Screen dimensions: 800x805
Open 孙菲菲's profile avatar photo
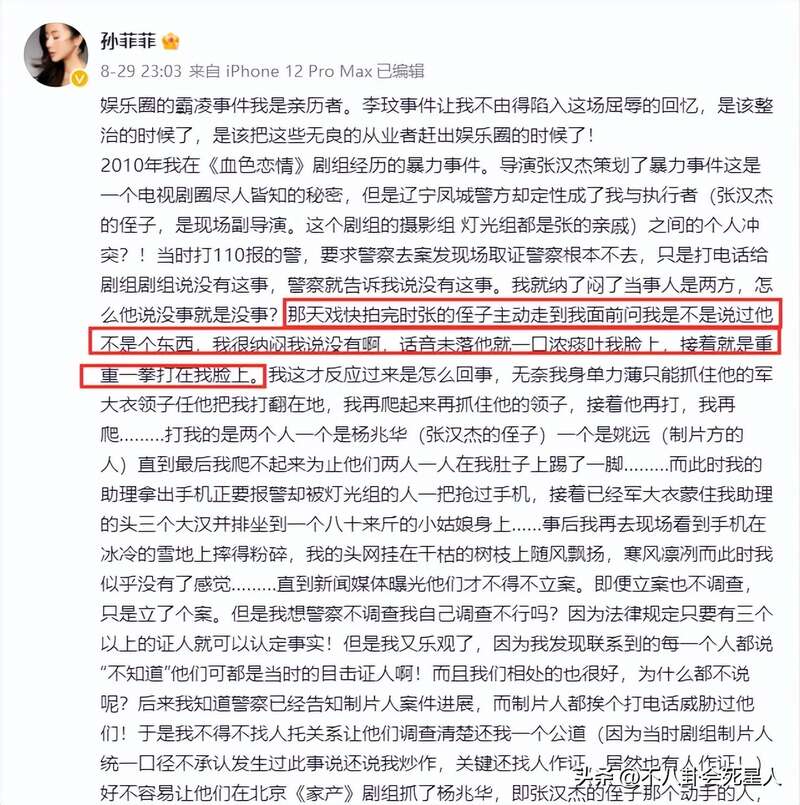[55, 53]
